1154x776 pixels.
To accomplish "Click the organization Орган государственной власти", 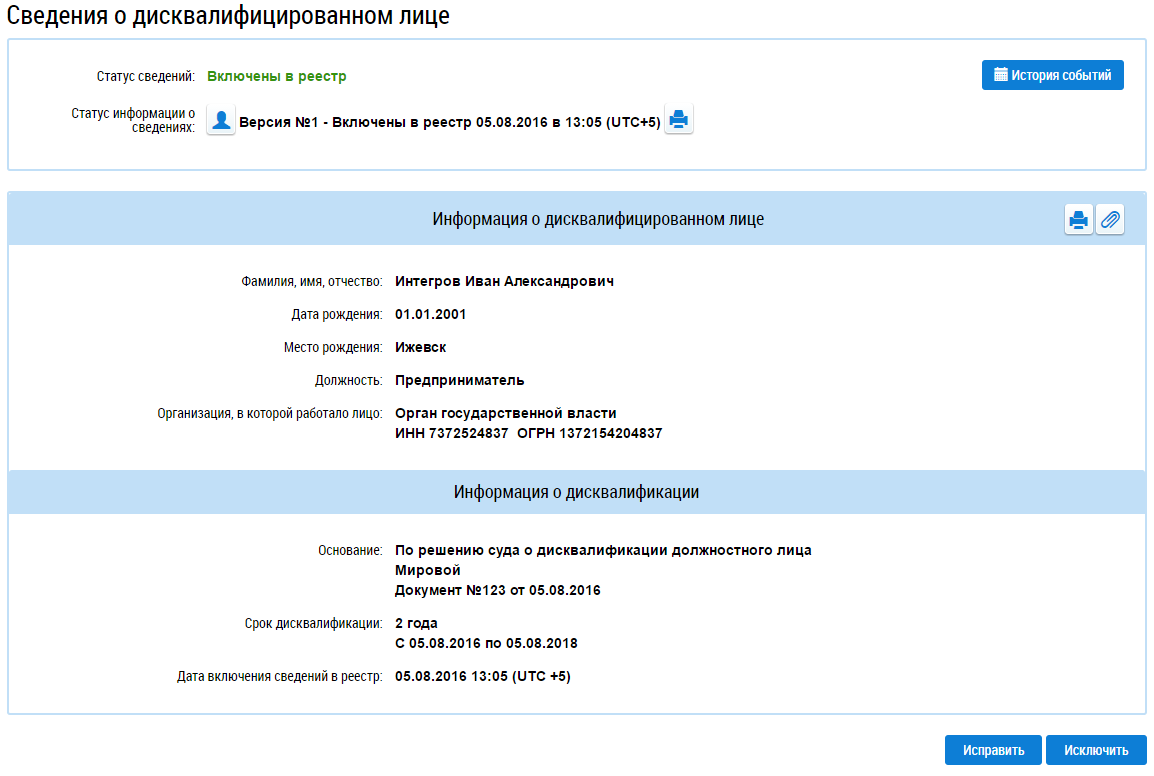I will [506, 414].
